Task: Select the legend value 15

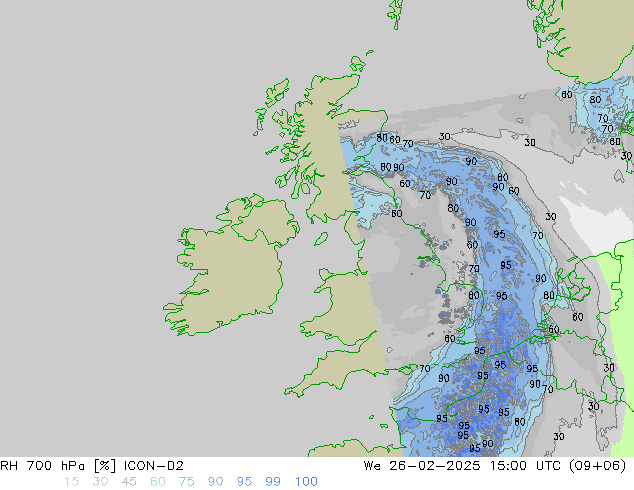Action: click(72, 482)
